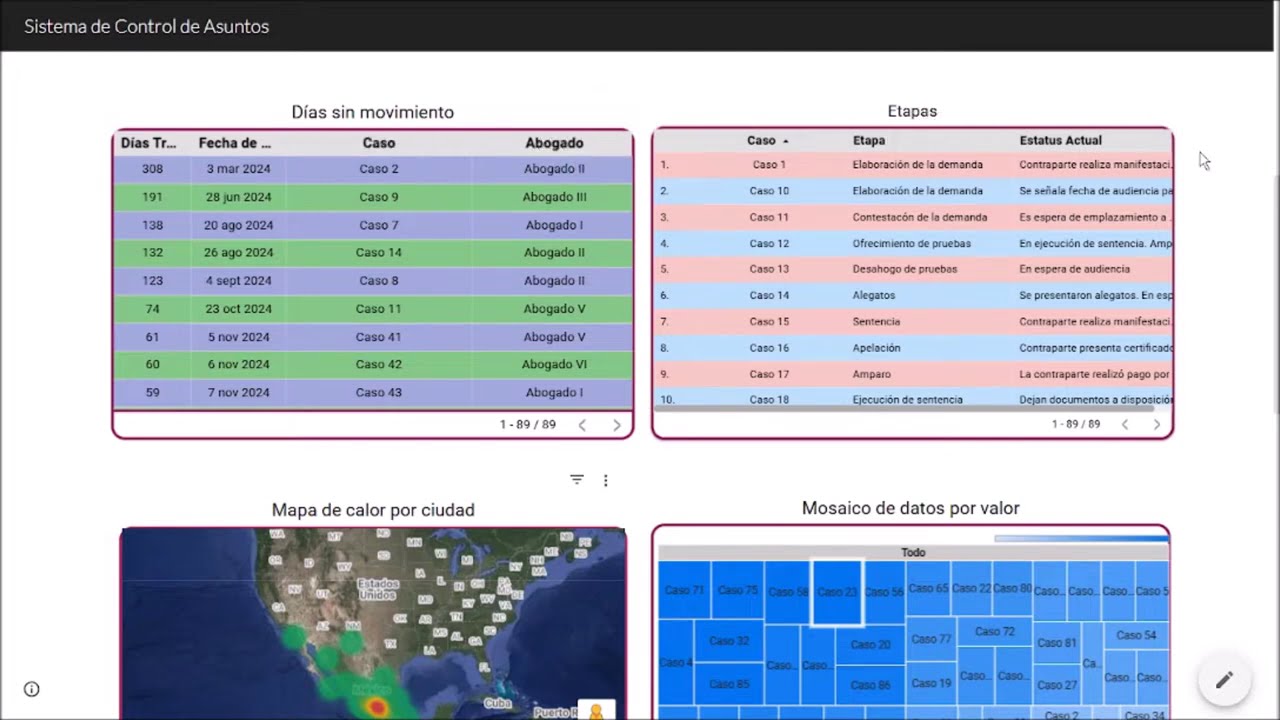Screen dimensions: 1280x720
Task: Select the 'Desahogo de pruebas' stage cell
Action: click(x=905, y=269)
